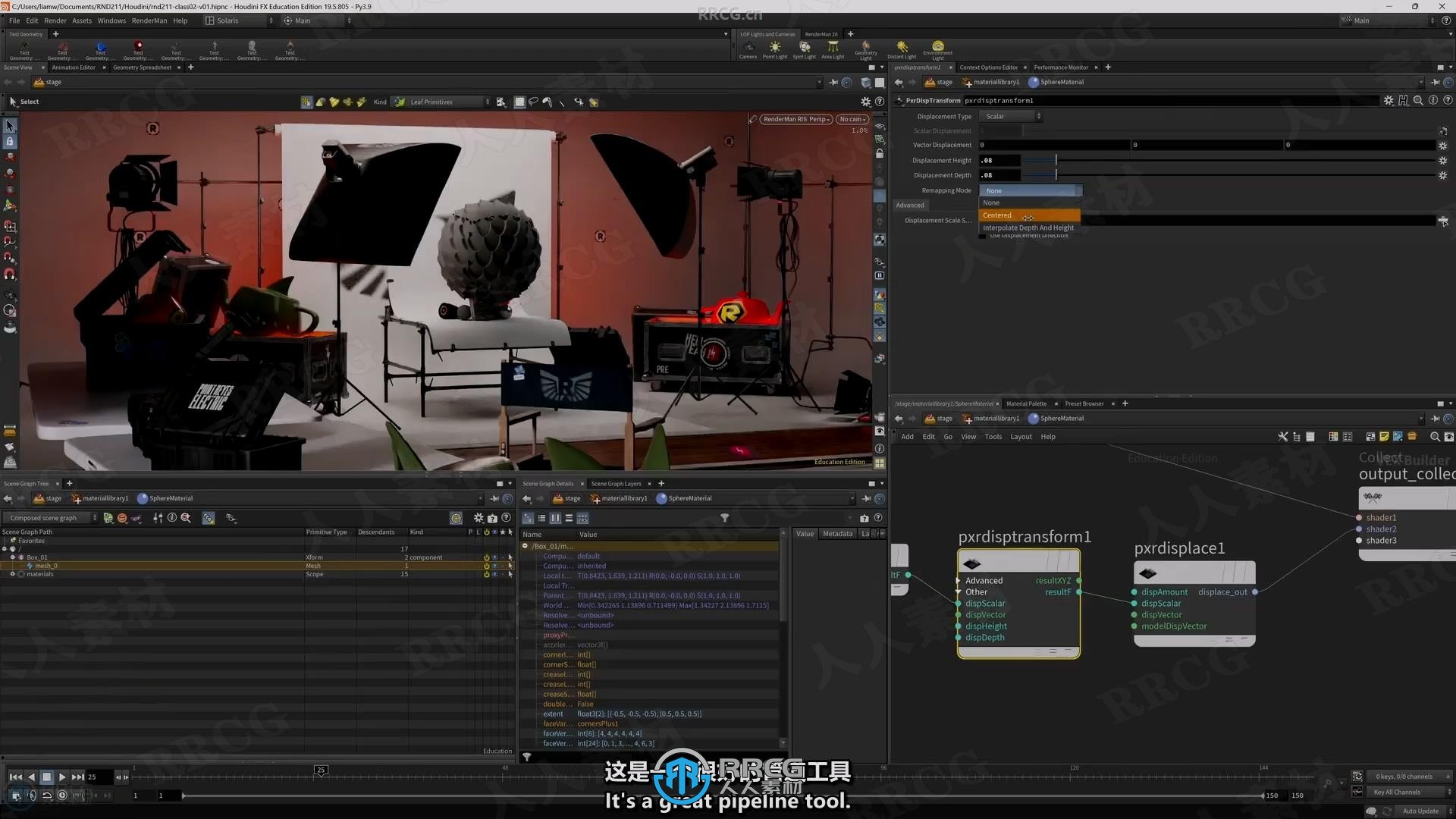Viewport: 1456px width, 819px height.
Task: Open the Windows menu in menu bar
Action: [x=111, y=20]
